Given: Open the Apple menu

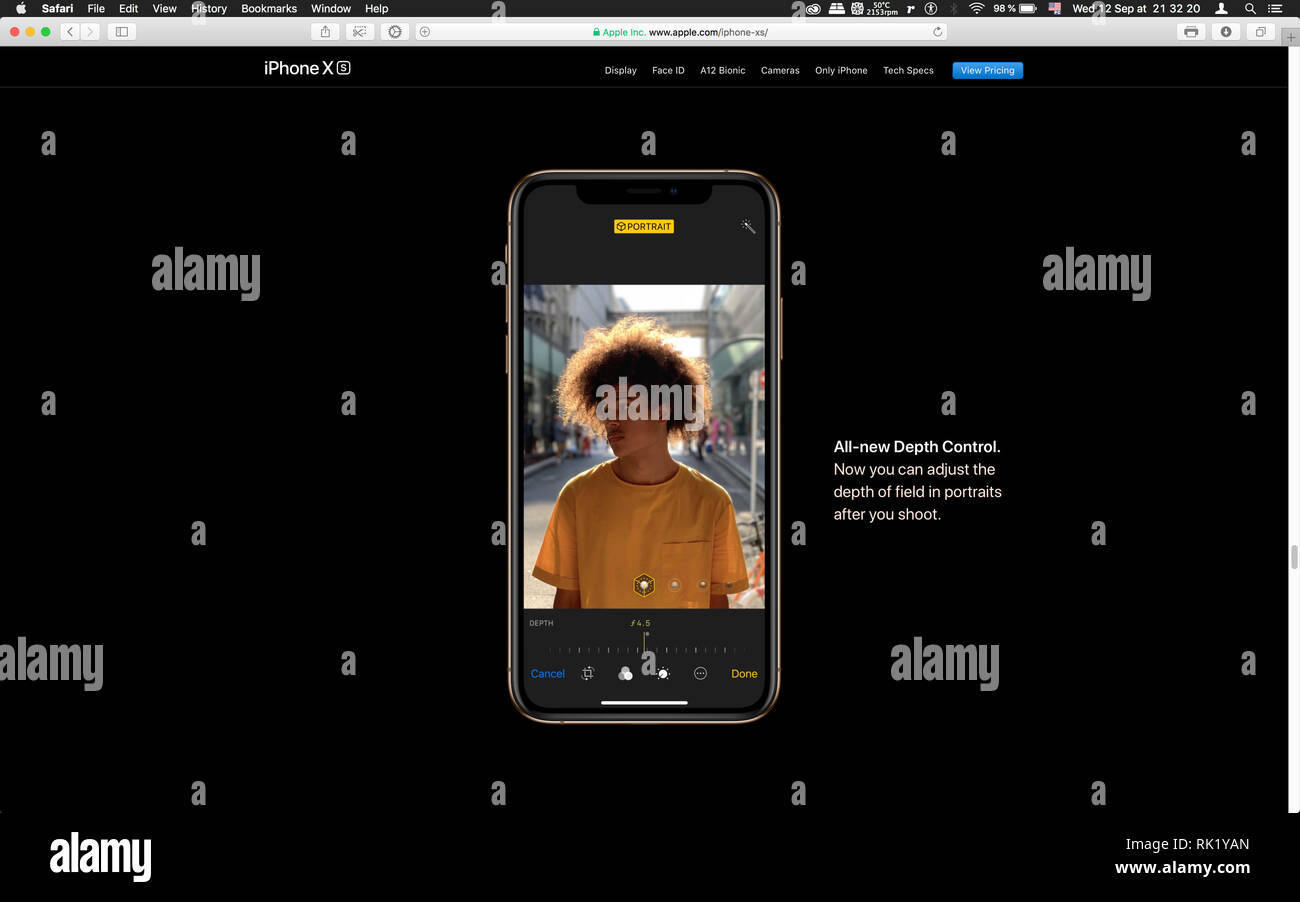Looking at the screenshot, I should pyautogui.click(x=21, y=8).
